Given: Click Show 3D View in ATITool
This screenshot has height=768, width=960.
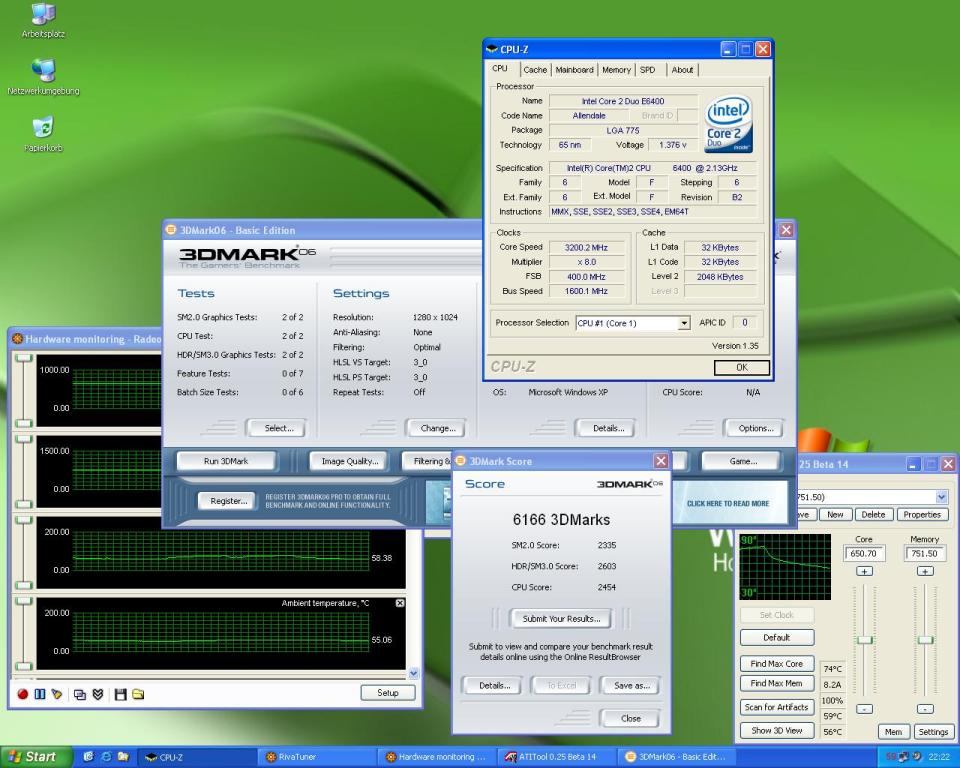Looking at the screenshot, I should [776, 731].
